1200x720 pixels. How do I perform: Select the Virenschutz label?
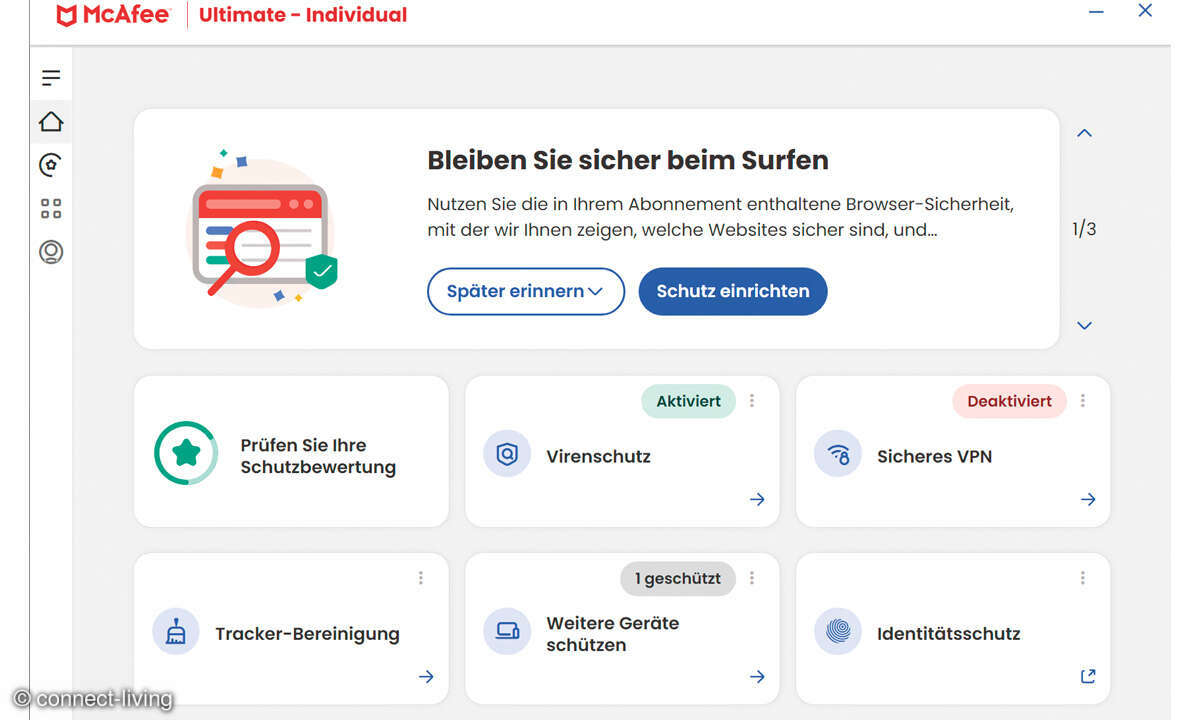pyautogui.click(x=598, y=456)
